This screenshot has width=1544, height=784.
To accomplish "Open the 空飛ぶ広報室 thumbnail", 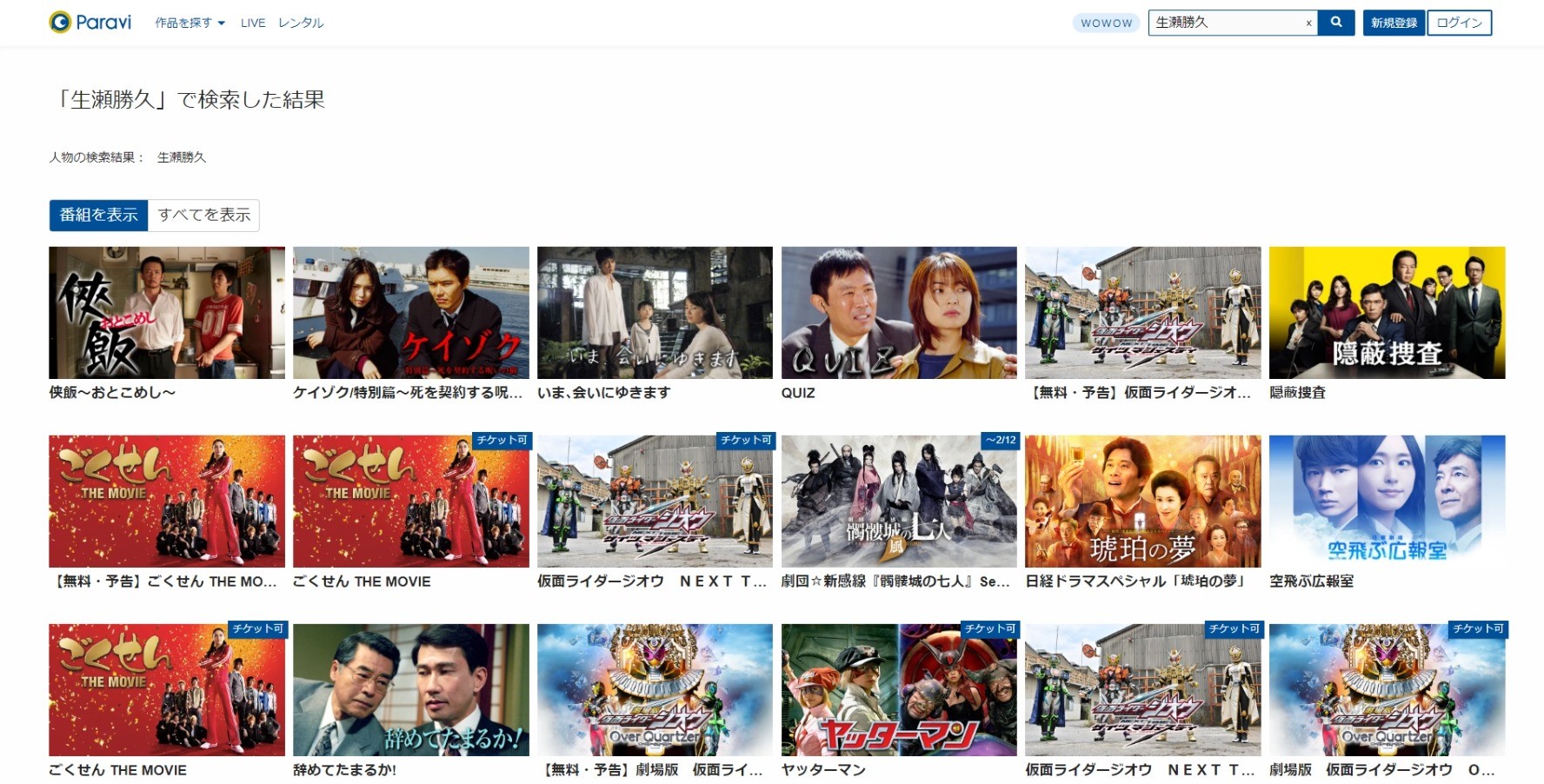I will tap(1387, 501).
